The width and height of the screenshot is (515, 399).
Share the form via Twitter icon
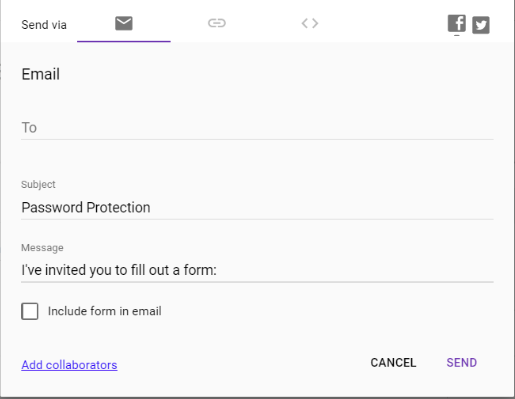pos(481,25)
